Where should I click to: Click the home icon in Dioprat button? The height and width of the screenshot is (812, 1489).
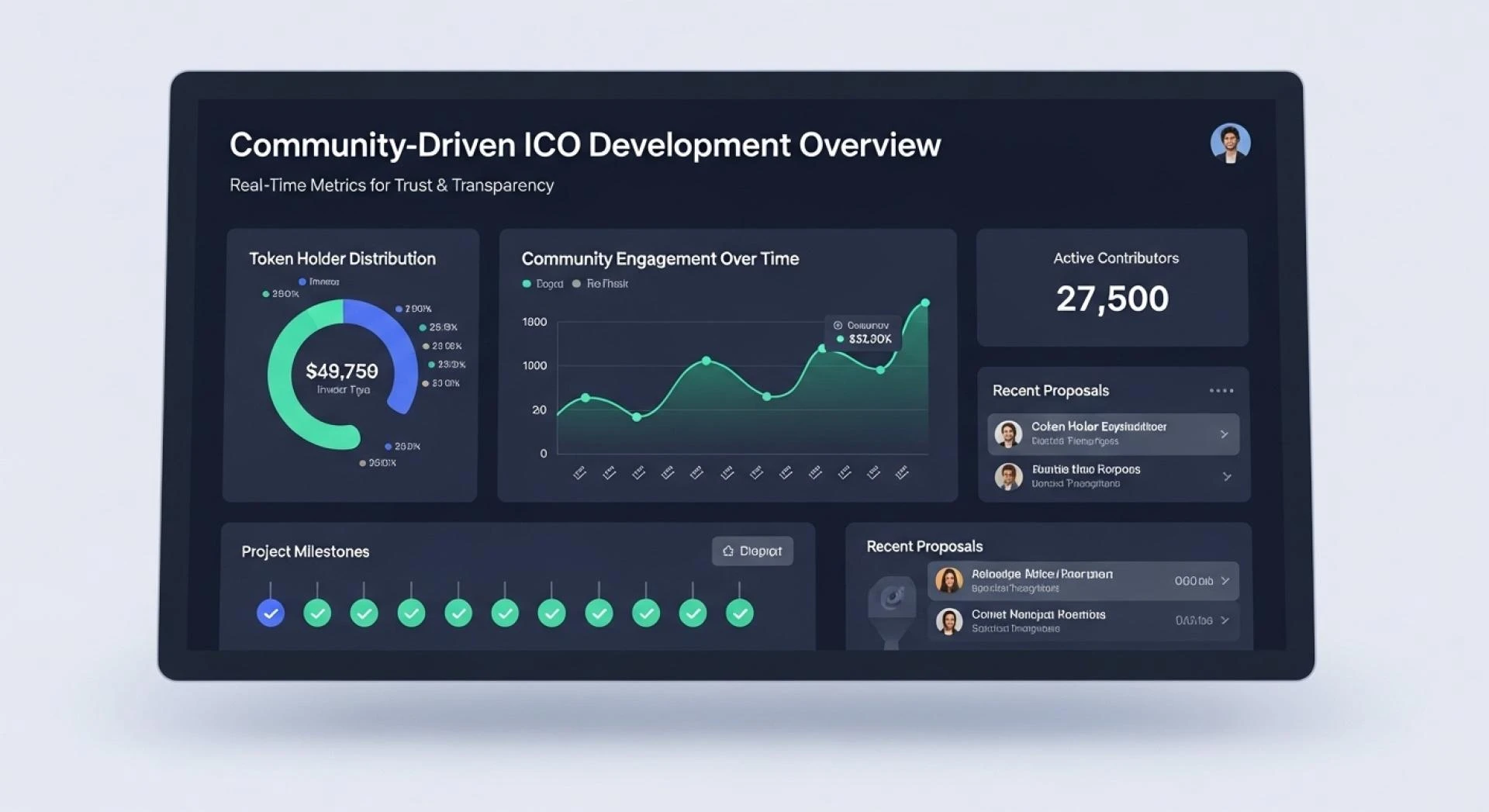(x=727, y=551)
